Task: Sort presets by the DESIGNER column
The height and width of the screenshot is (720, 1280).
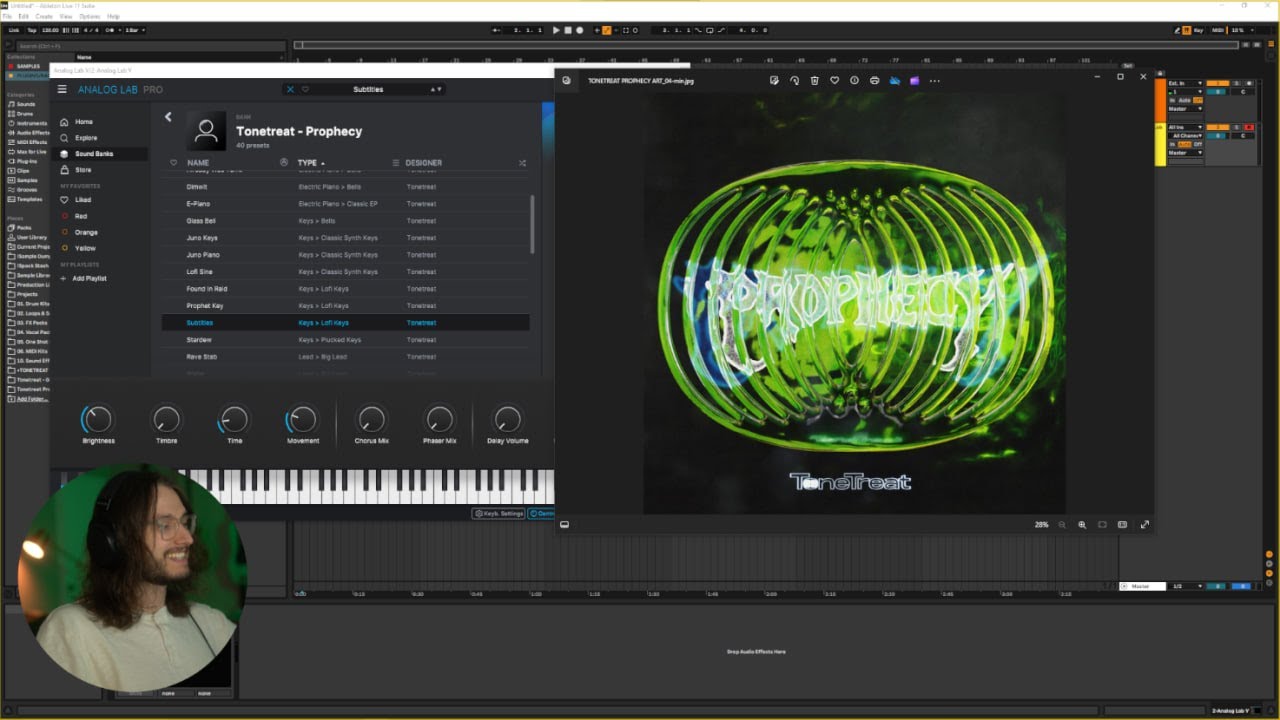Action: 424,162
